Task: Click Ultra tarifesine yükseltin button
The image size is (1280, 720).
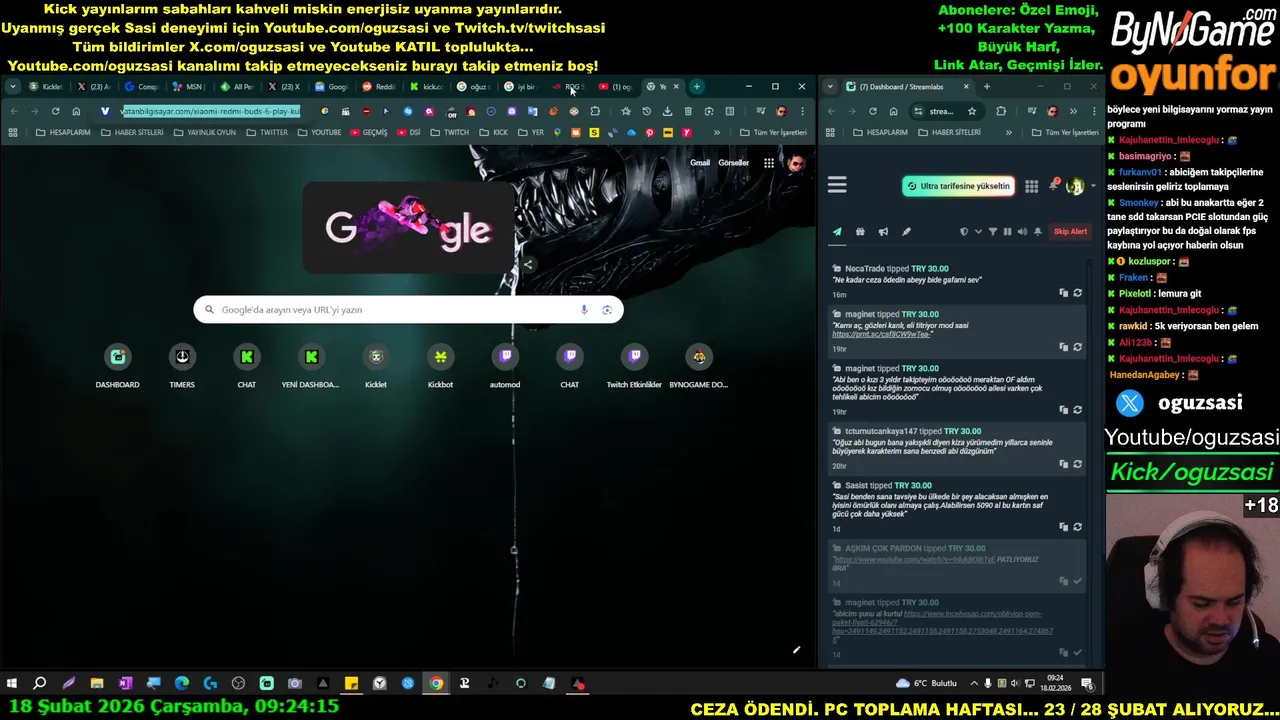Action: click(958, 186)
